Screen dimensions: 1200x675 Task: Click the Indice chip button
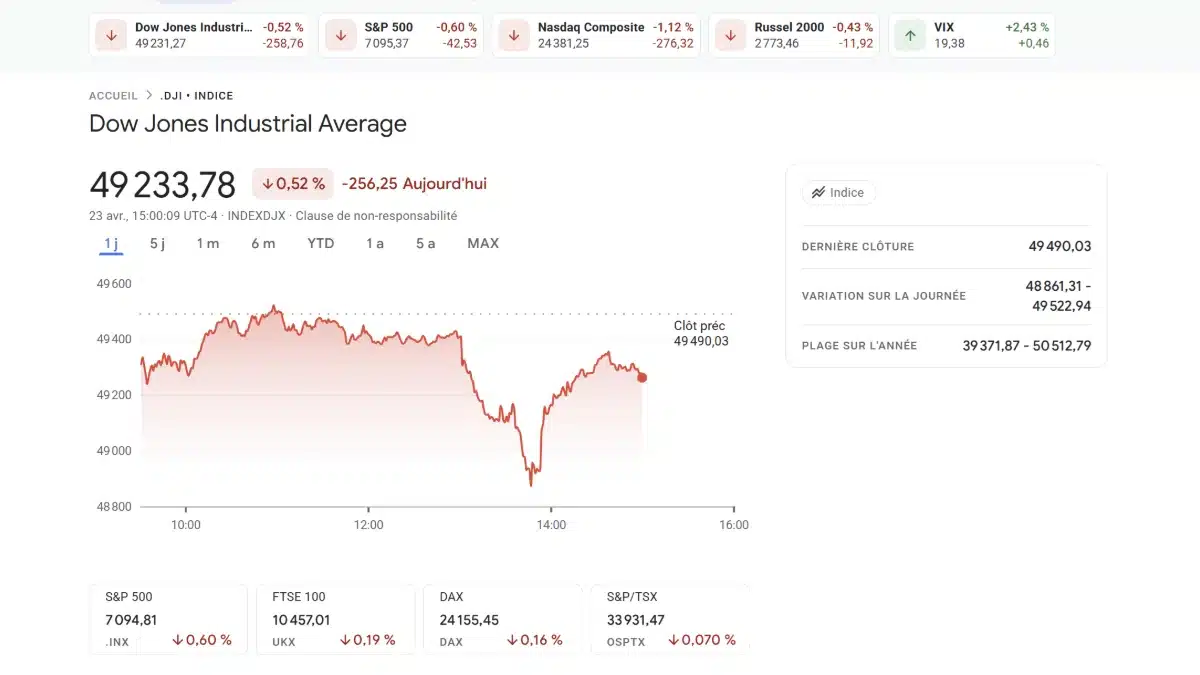(839, 192)
